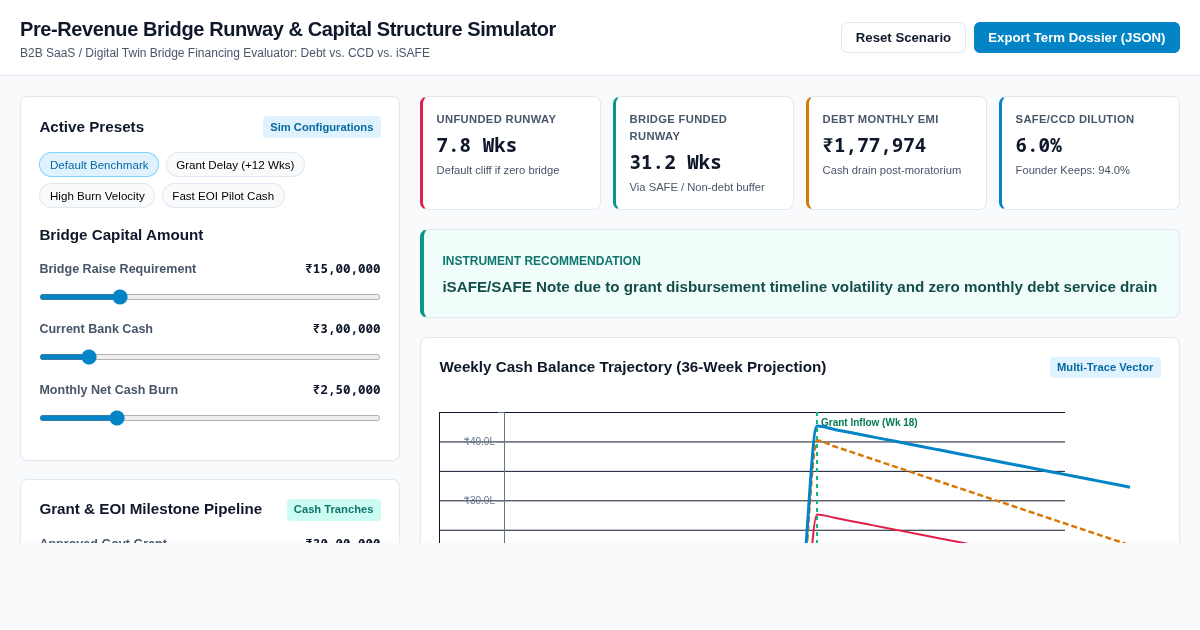Click the ₹15,00,000 bridge raise value
This screenshot has height=630, width=1200.
(343, 269)
